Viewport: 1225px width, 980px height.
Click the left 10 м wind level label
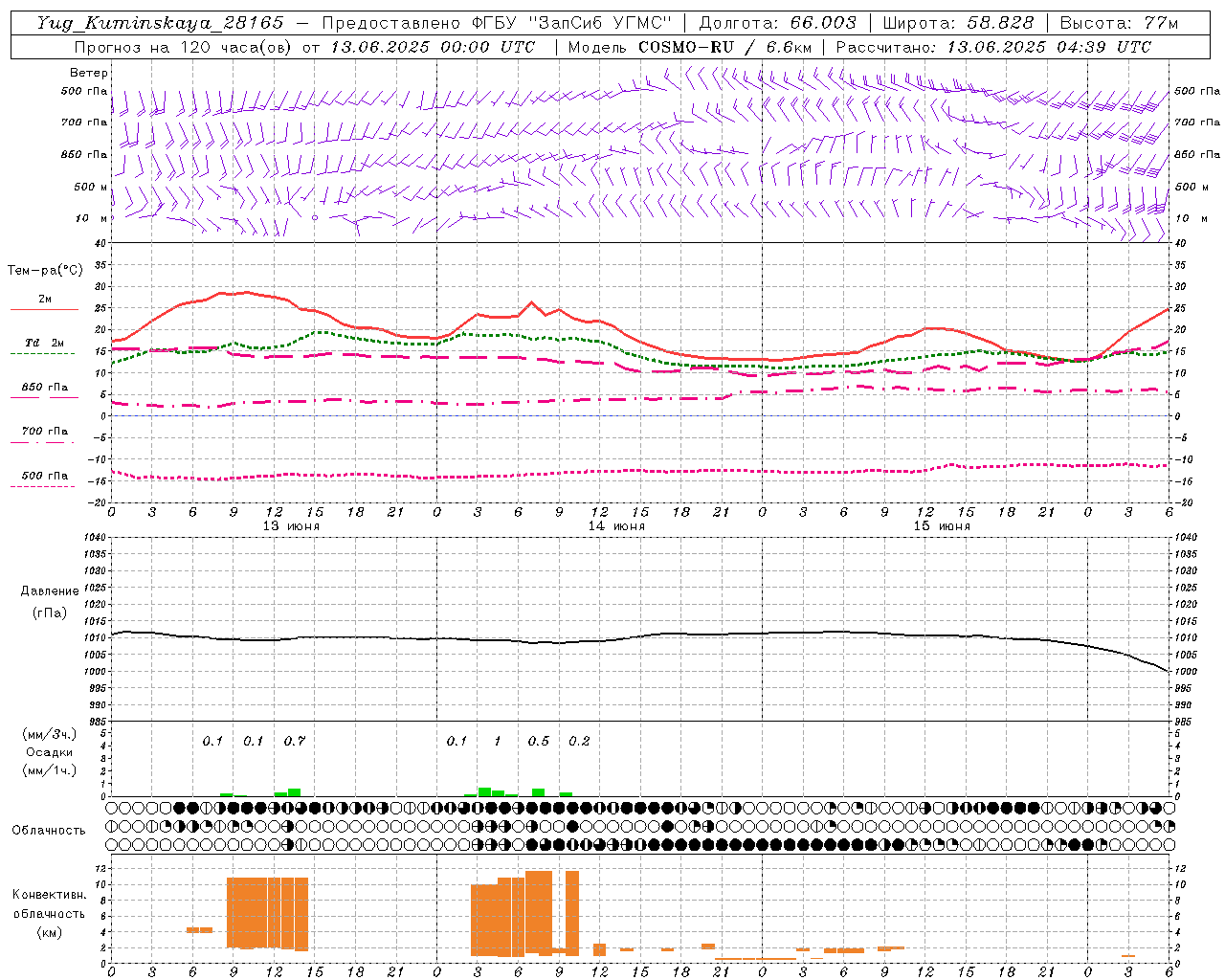91,218
